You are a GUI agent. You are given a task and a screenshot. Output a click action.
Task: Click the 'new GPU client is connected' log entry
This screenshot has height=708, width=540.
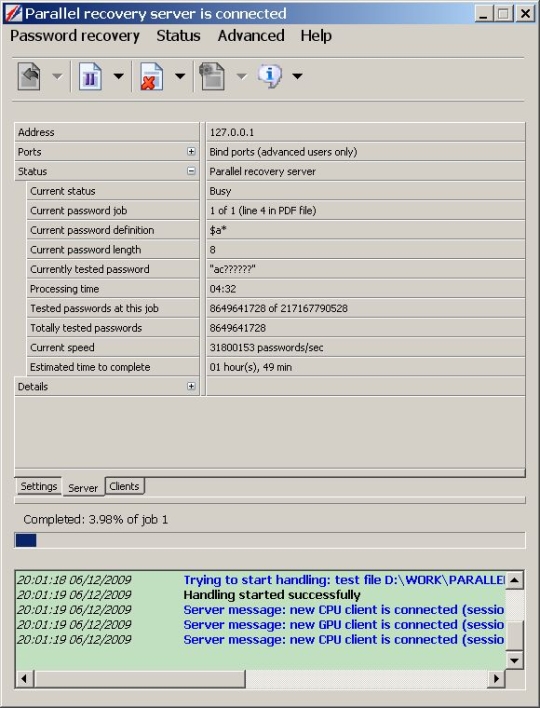344,624
